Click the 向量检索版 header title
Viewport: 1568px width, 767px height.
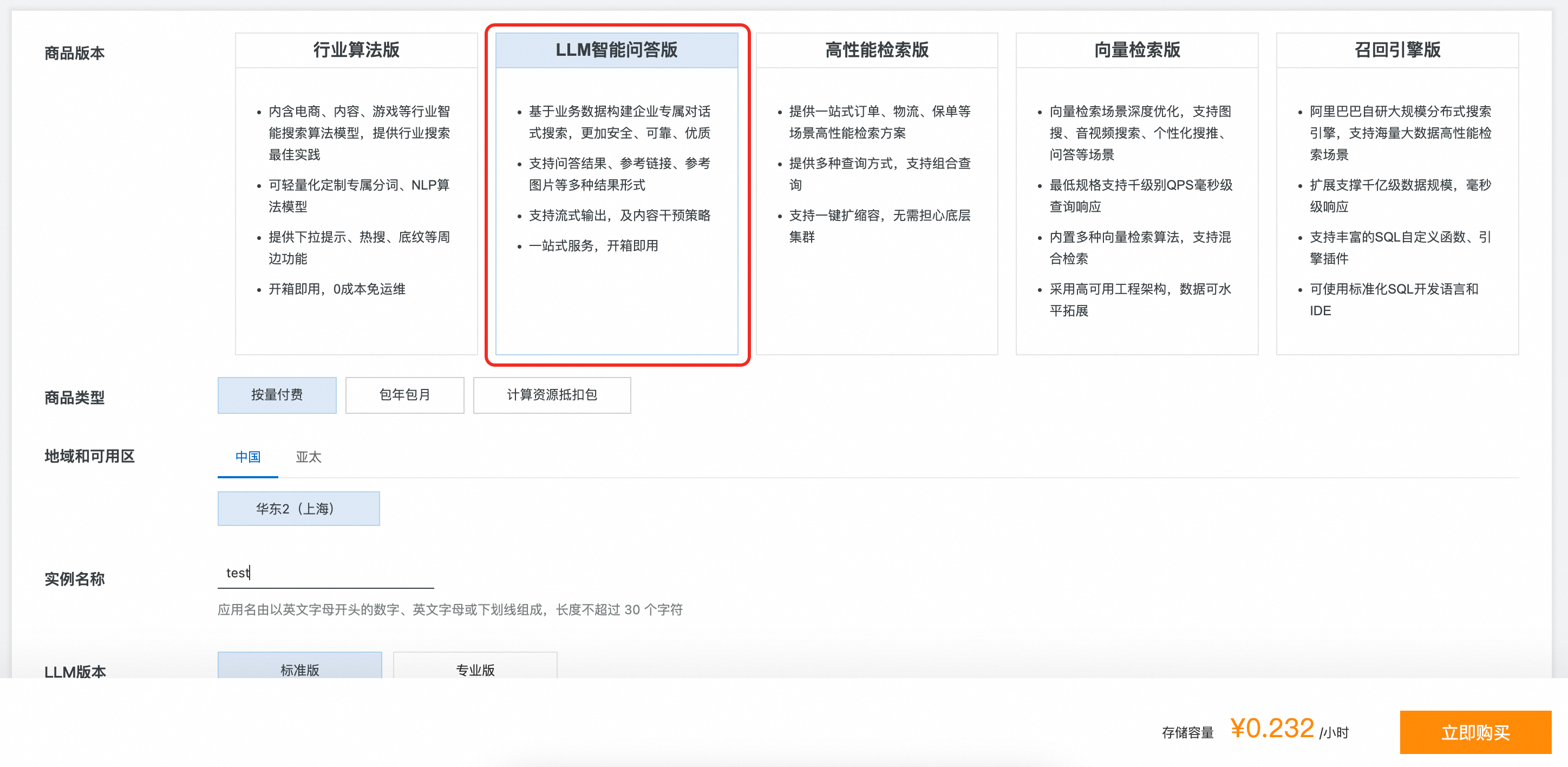pyautogui.click(x=1136, y=50)
